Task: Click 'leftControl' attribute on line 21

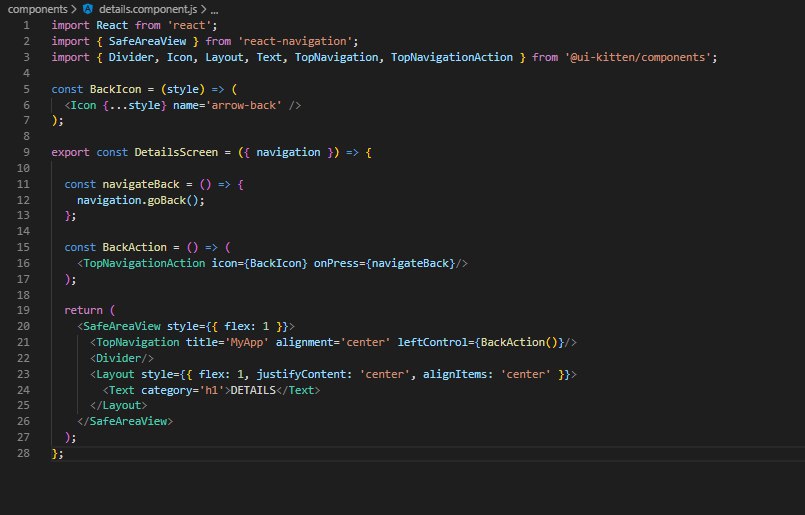Action: (433, 342)
